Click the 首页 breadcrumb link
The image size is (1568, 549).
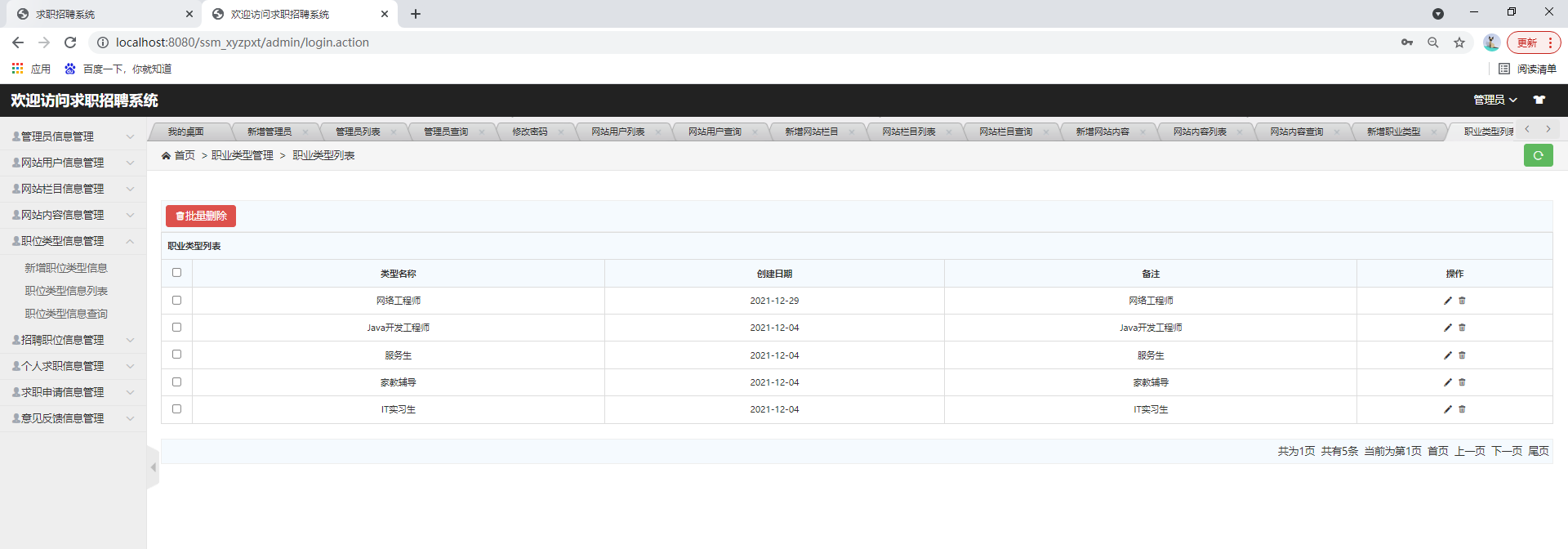coord(185,155)
